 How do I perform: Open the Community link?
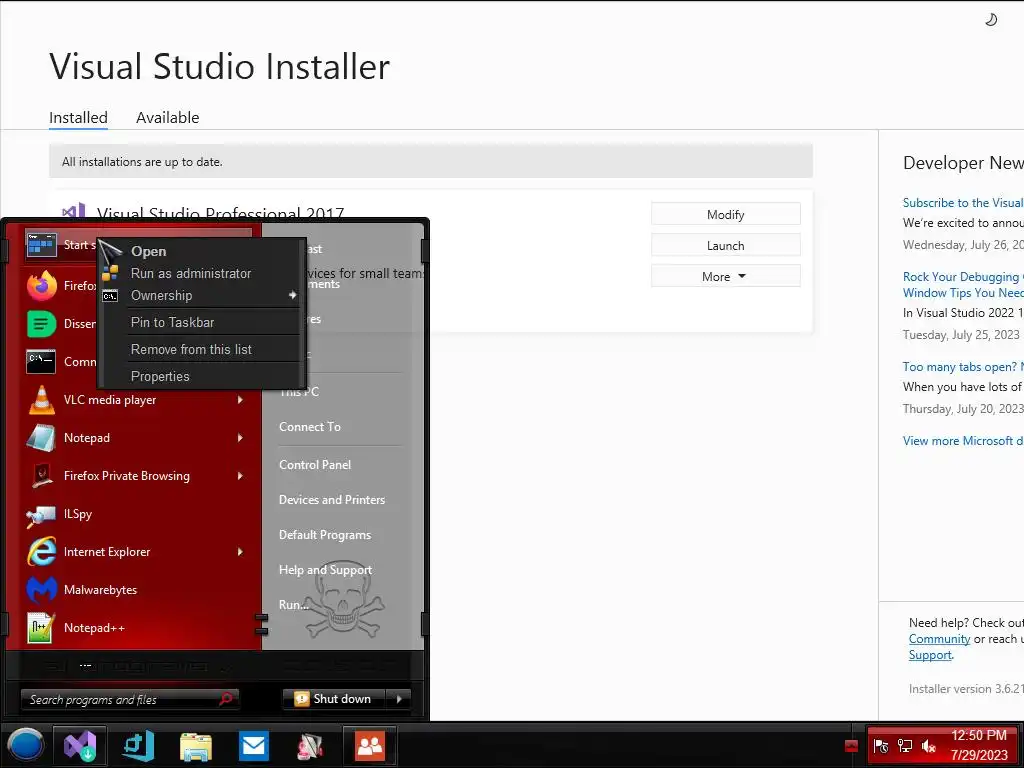coord(939,639)
